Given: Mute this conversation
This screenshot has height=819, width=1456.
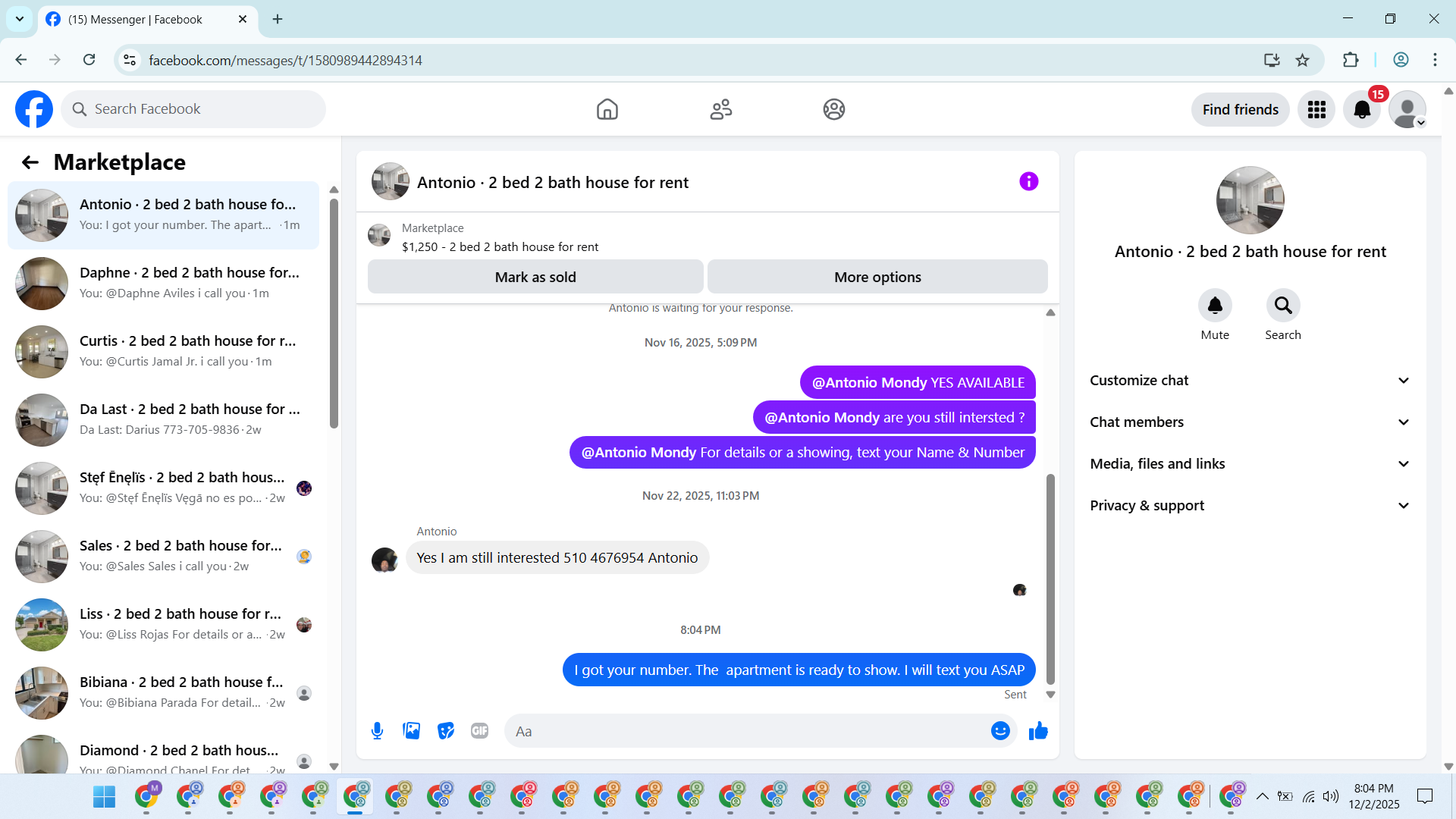Looking at the screenshot, I should 1215,306.
